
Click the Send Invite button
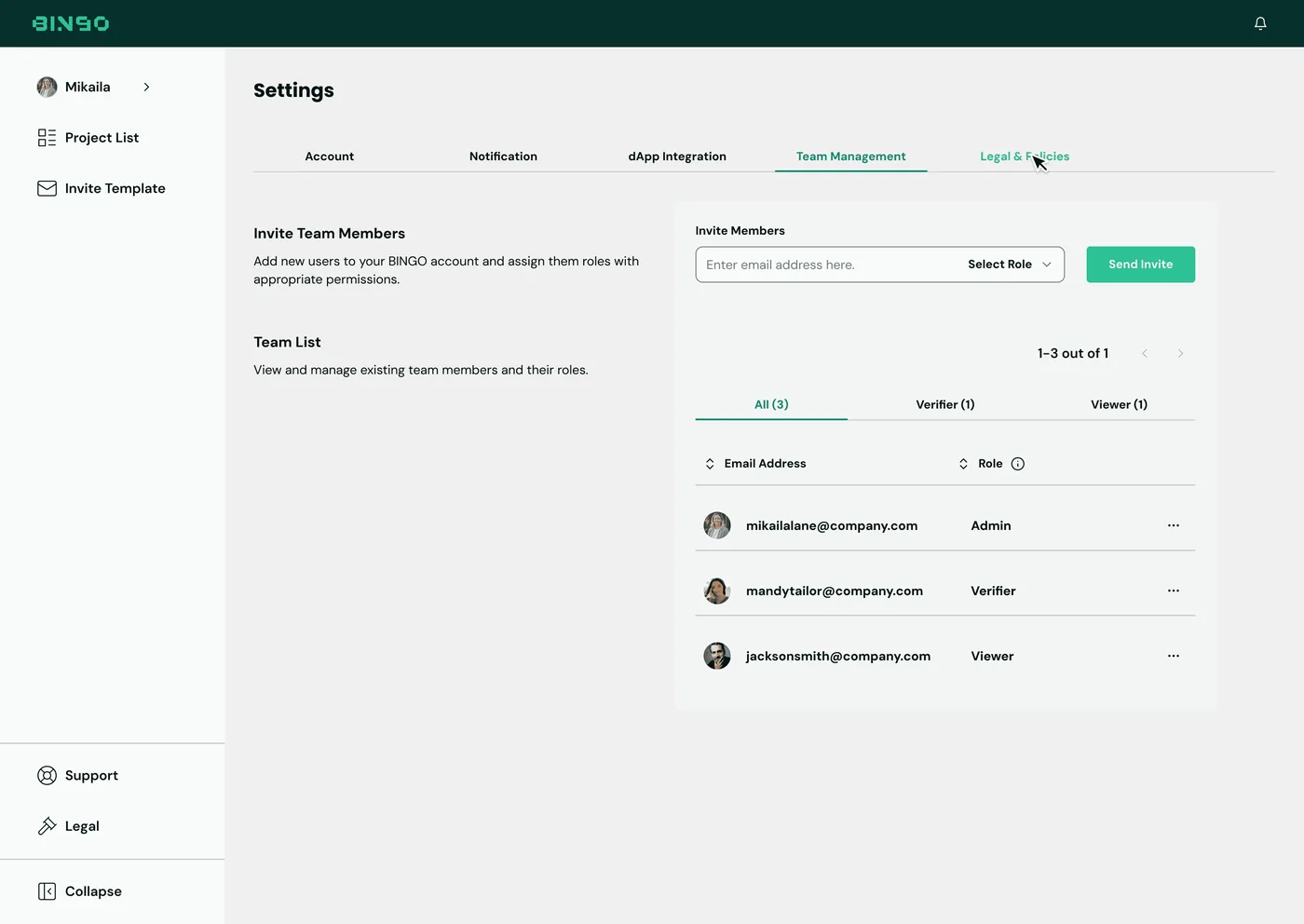click(1140, 265)
